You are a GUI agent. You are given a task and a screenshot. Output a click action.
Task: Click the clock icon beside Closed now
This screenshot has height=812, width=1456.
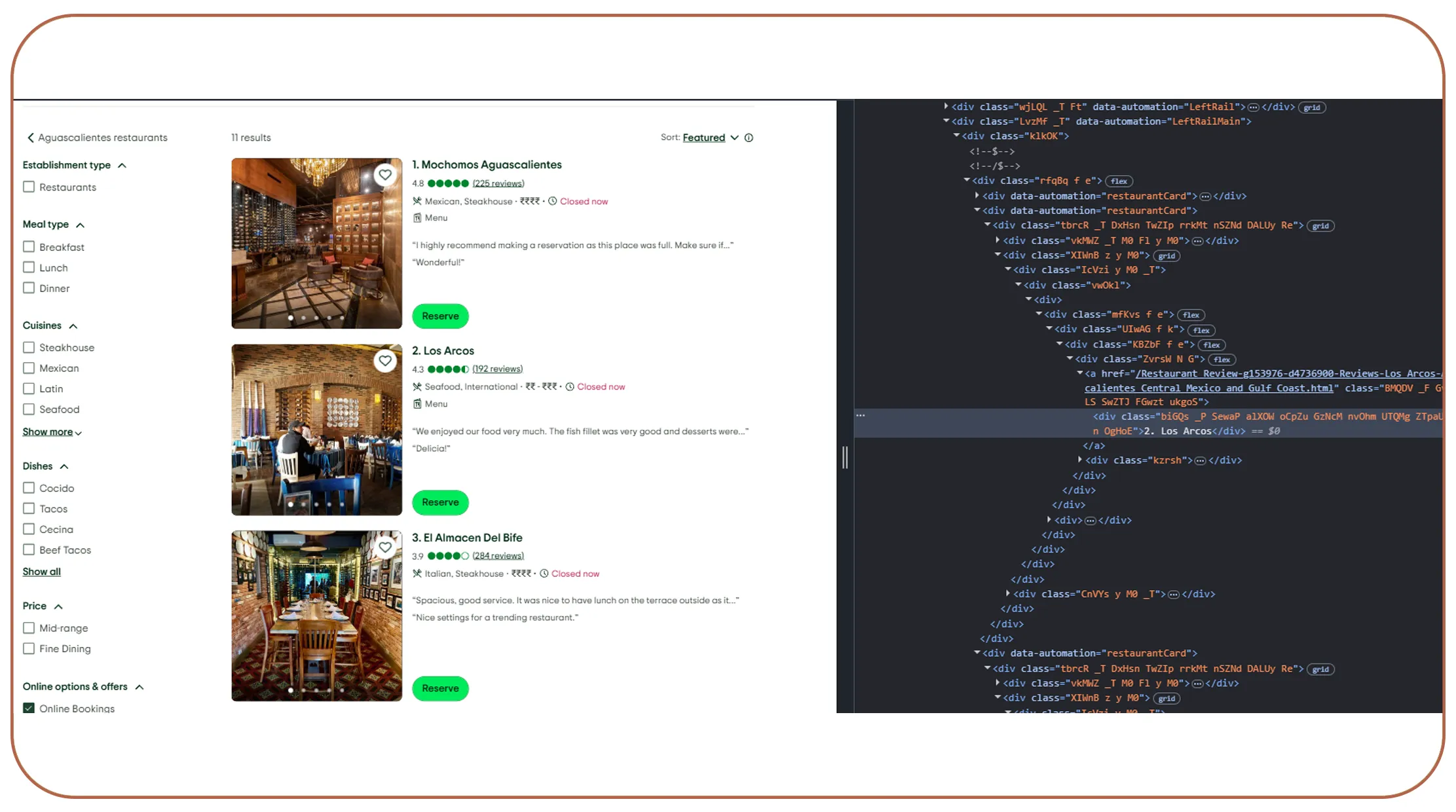tap(552, 201)
